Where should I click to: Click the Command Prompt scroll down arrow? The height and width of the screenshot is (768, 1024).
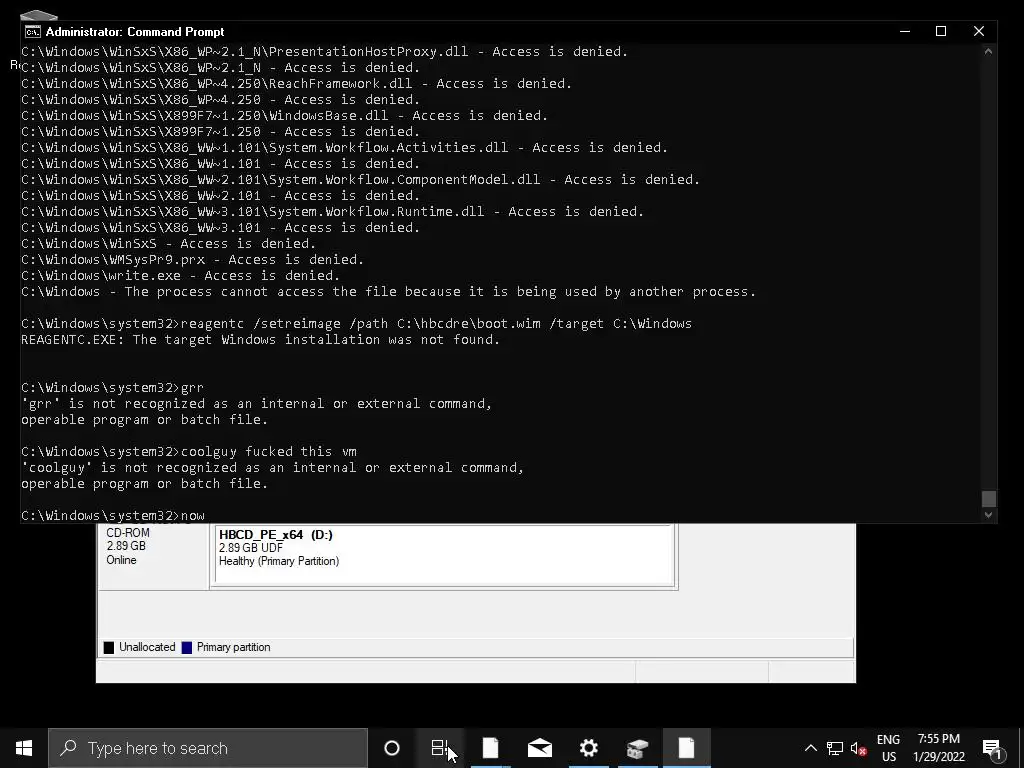(989, 515)
